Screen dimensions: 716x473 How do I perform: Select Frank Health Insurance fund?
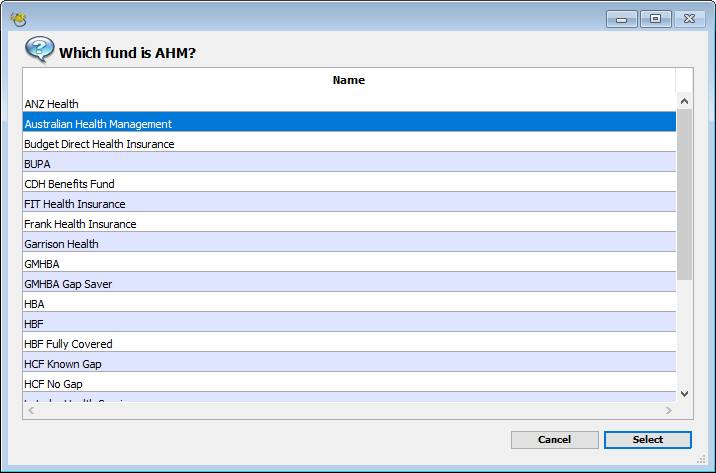[80, 224]
